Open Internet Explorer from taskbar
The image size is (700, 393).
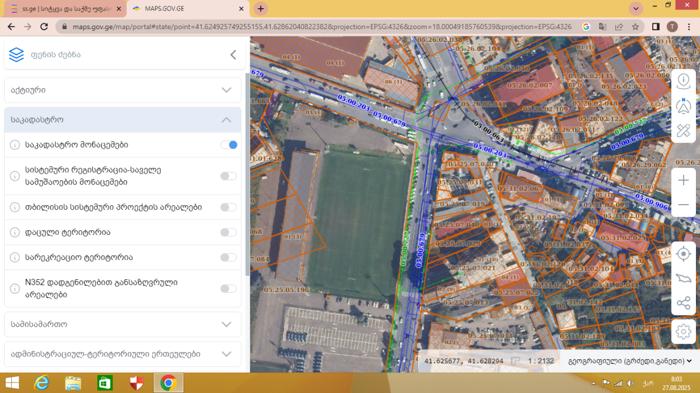[42, 383]
